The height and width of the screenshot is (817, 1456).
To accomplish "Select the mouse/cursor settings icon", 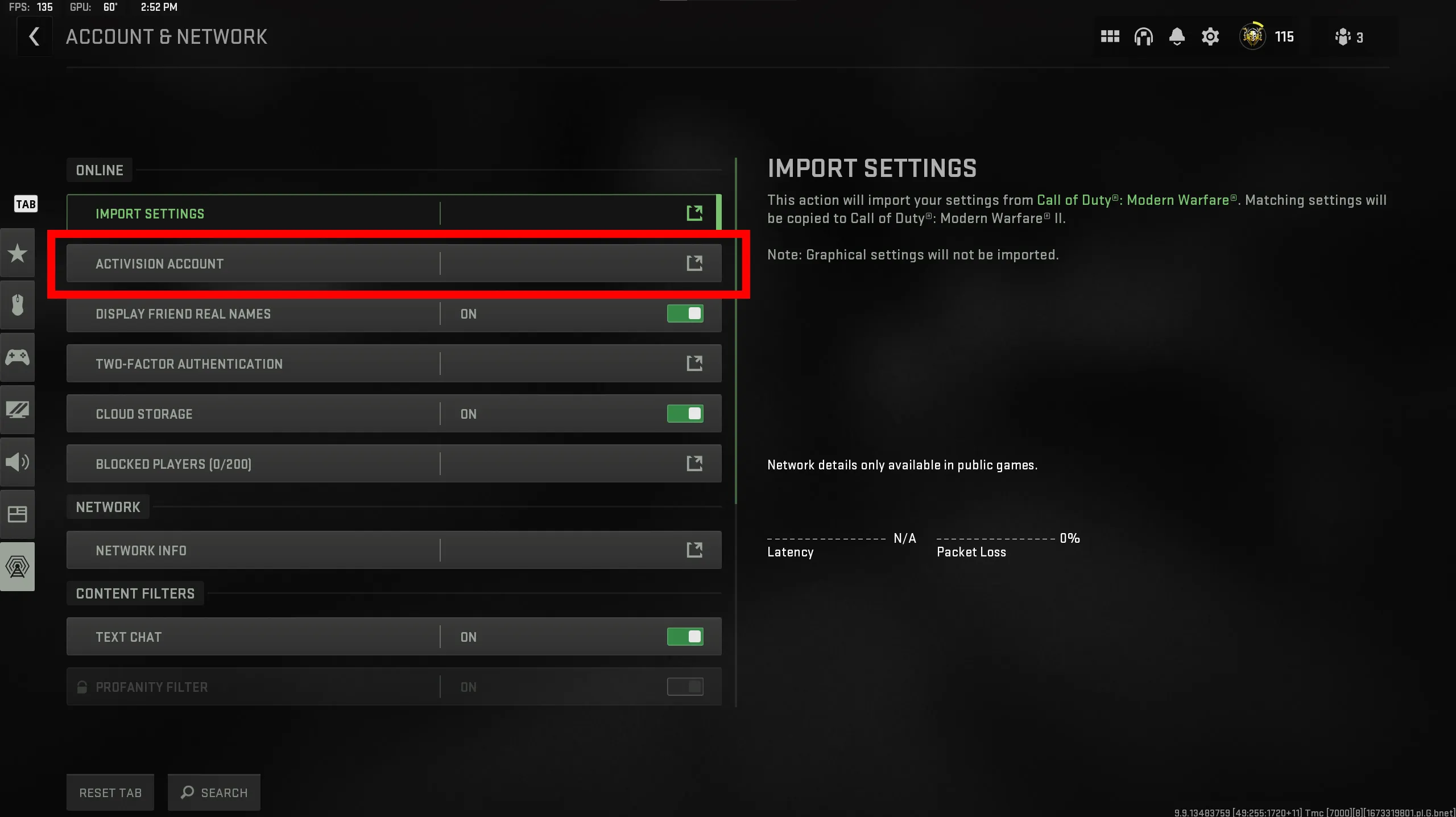I will pos(17,305).
